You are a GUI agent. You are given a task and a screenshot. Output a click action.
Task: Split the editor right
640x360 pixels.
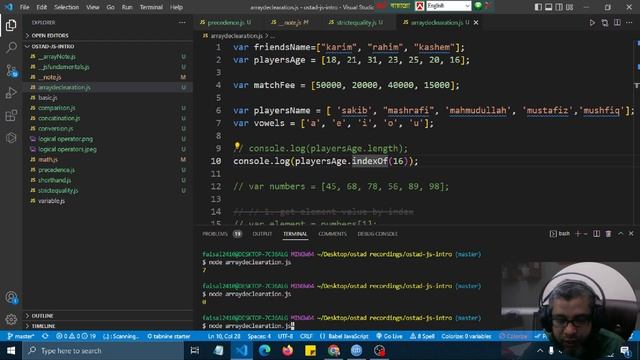click(617, 23)
